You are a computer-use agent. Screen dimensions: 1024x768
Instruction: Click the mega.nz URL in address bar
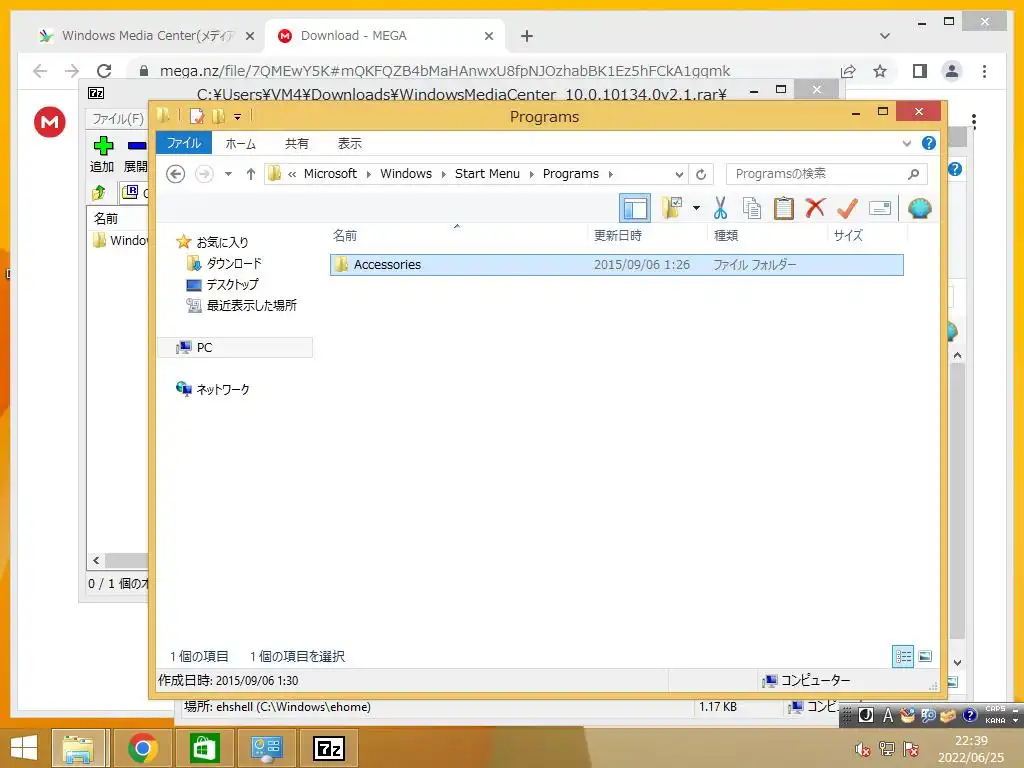tap(445, 71)
